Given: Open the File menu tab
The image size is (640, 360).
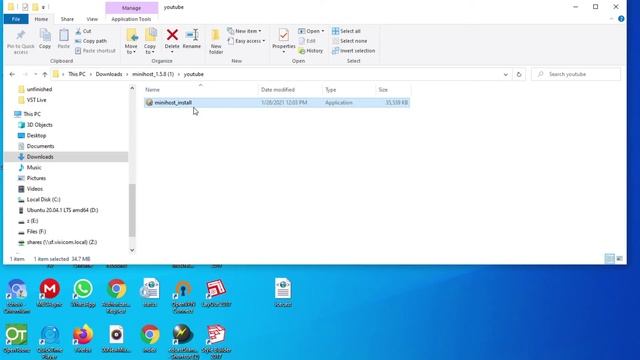Looking at the screenshot, I should pyautogui.click(x=16, y=19).
